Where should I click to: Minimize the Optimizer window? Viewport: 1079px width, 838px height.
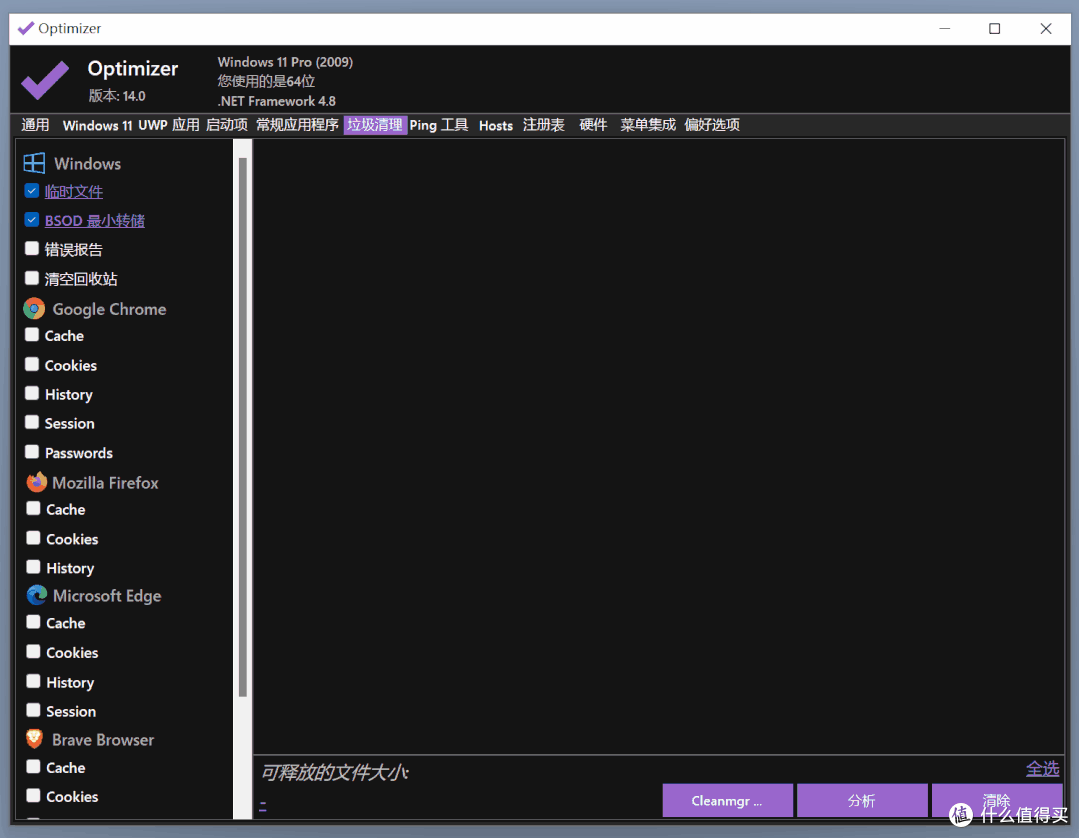pyautogui.click(x=945, y=28)
